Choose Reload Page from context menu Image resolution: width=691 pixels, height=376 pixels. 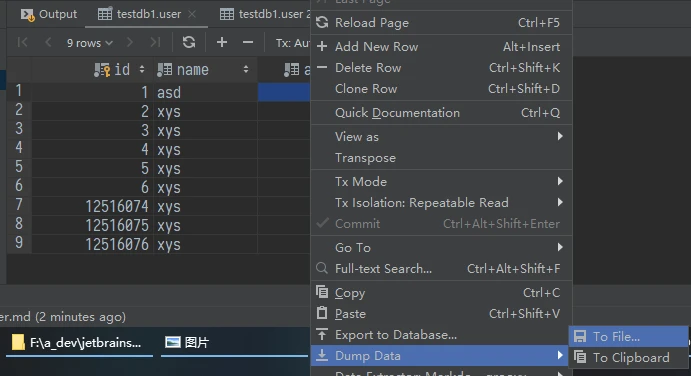coord(442,23)
